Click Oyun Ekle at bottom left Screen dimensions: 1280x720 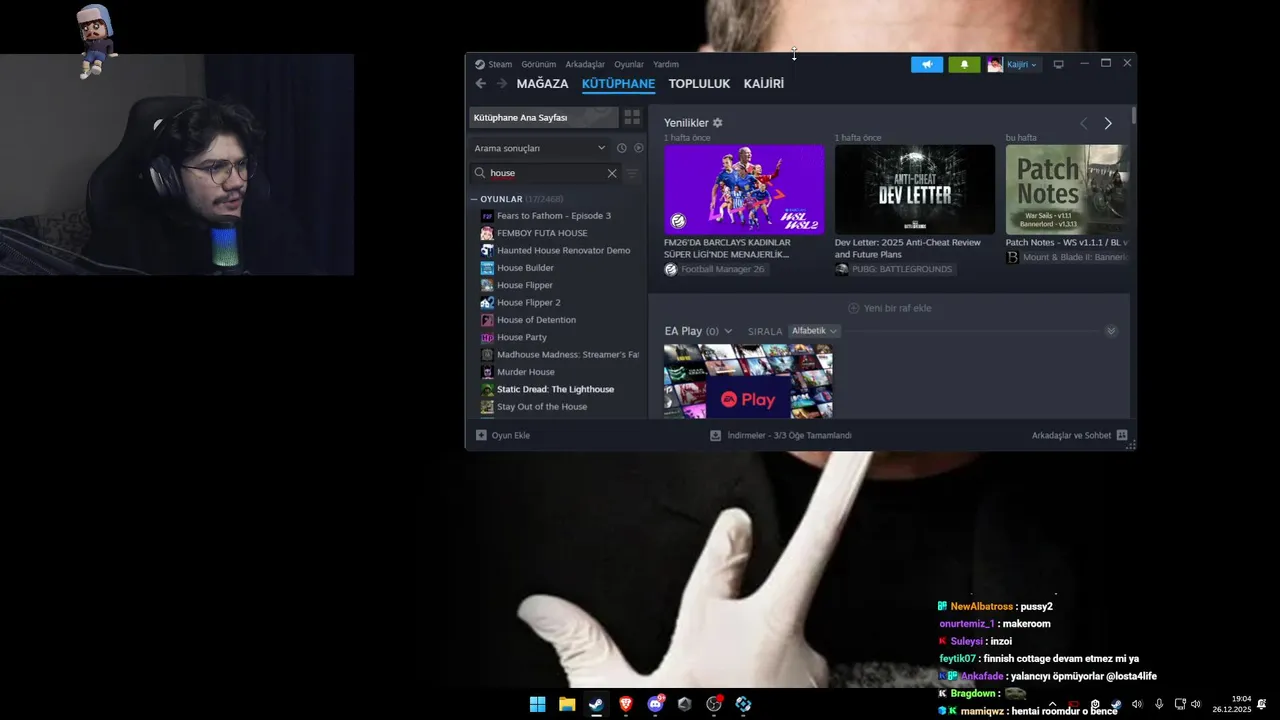tap(503, 435)
